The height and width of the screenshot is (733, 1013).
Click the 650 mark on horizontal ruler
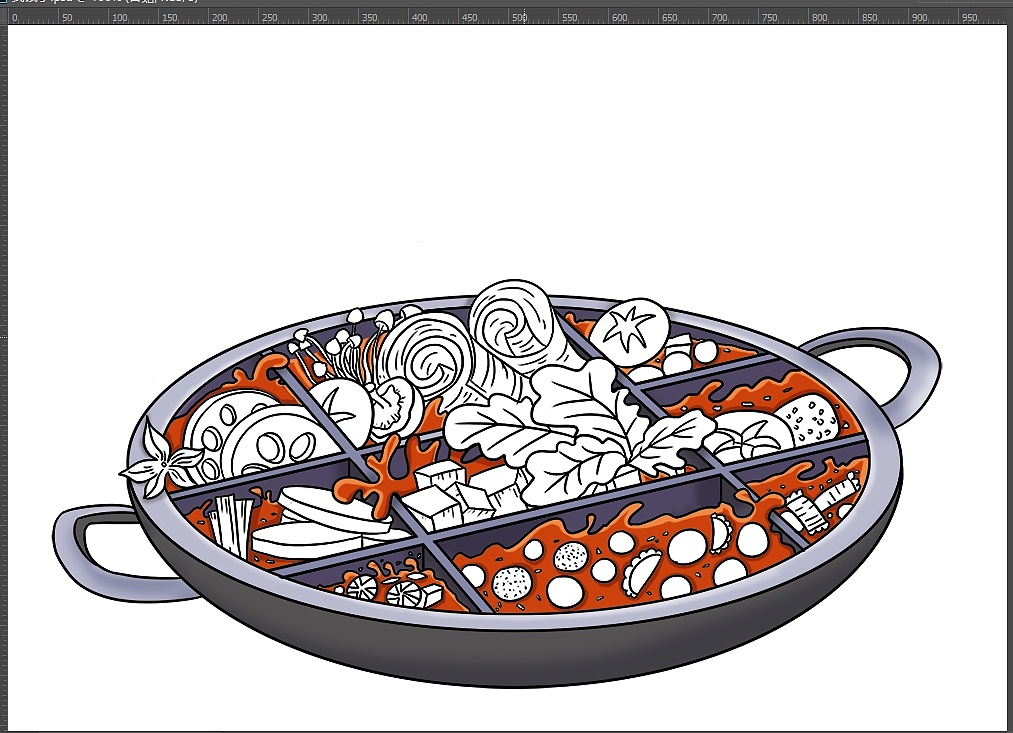(x=669, y=18)
